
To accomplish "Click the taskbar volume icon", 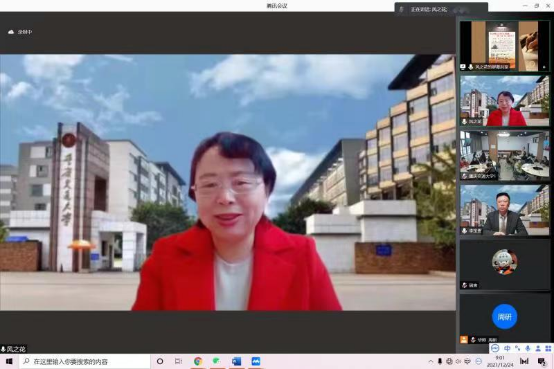I will click(x=458, y=361).
